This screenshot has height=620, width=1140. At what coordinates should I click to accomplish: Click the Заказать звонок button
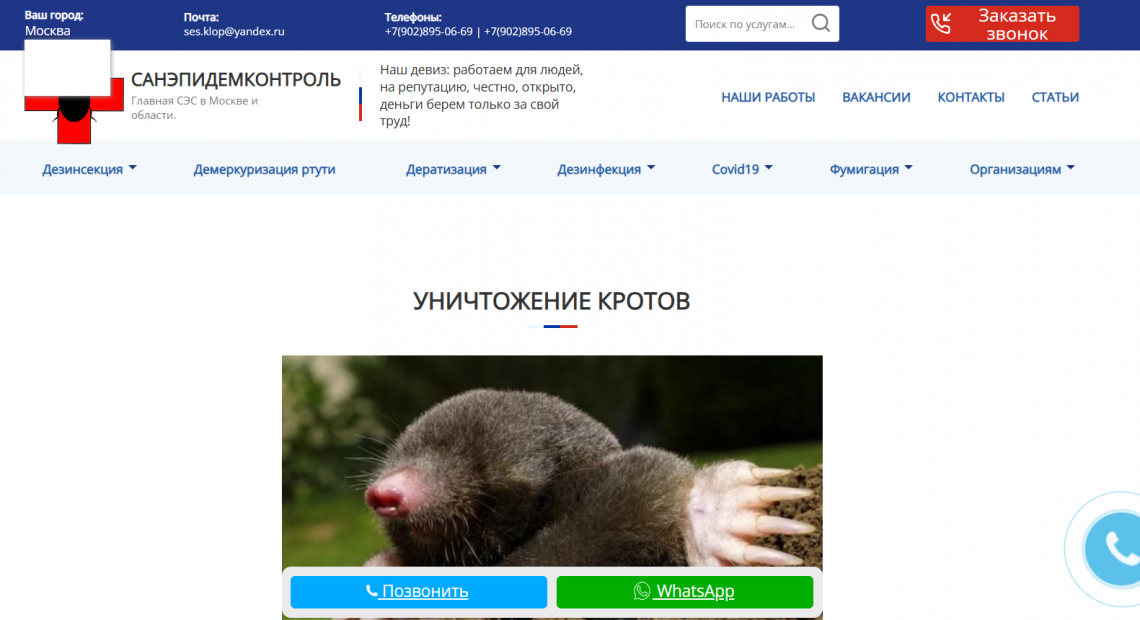point(1002,24)
